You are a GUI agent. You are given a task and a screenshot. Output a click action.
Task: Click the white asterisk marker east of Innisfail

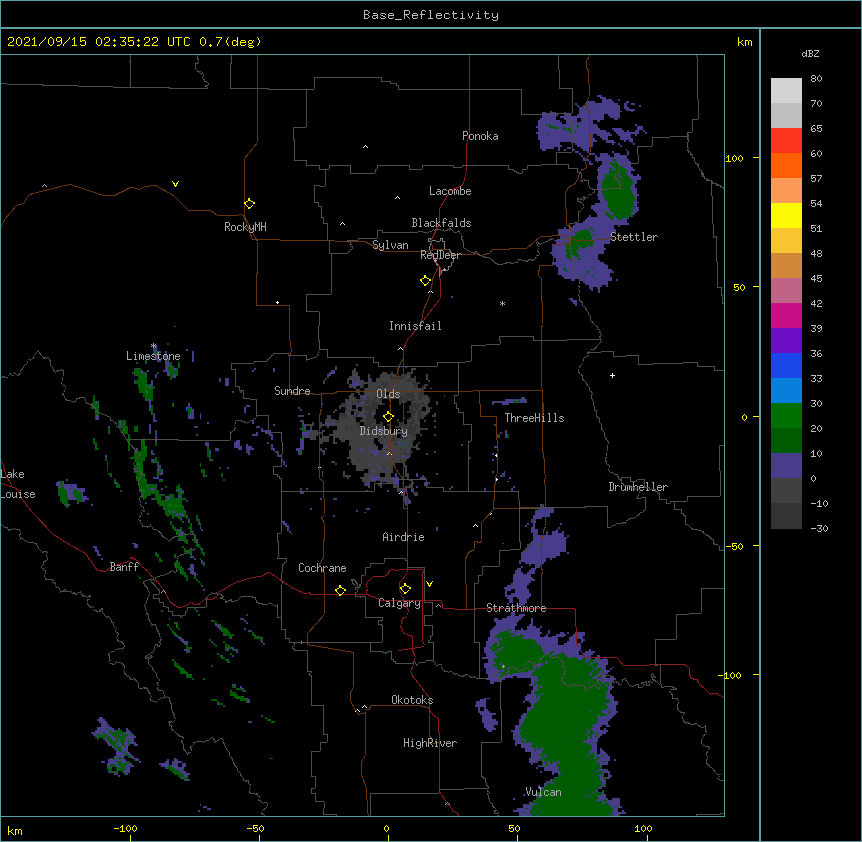(502, 303)
